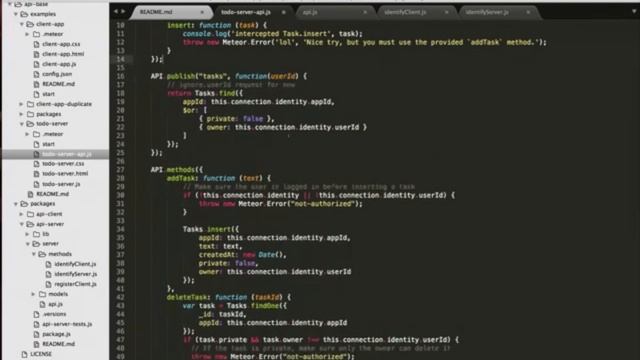Click the todo-server.css file icon

click(x=36, y=164)
